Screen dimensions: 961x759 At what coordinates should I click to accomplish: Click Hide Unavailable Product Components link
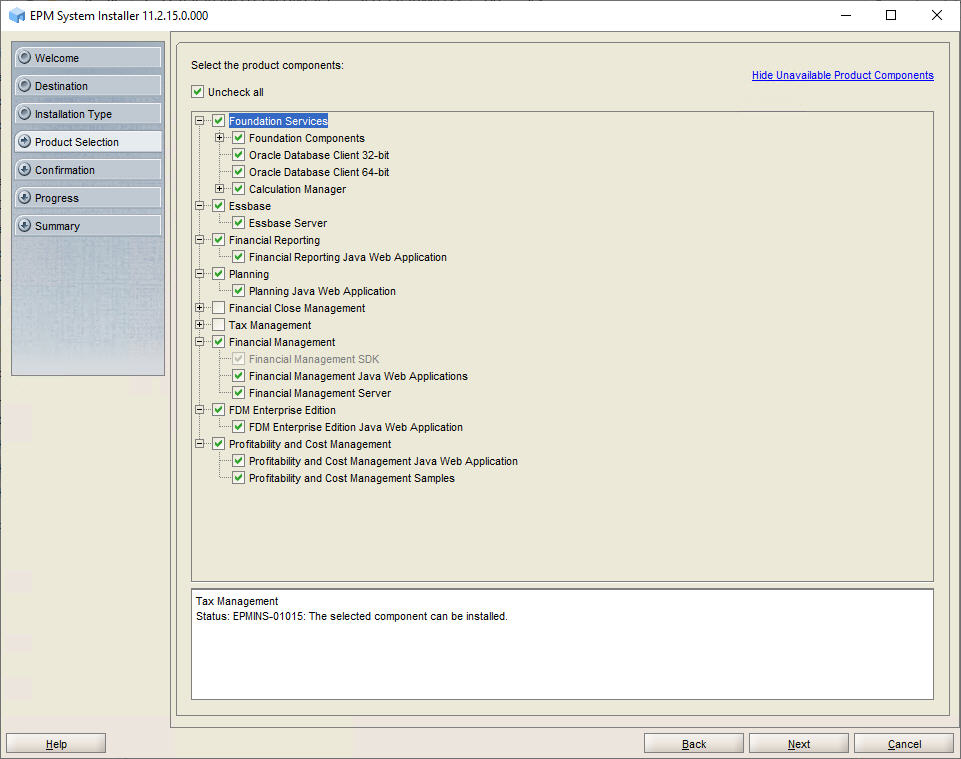click(x=843, y=75)
